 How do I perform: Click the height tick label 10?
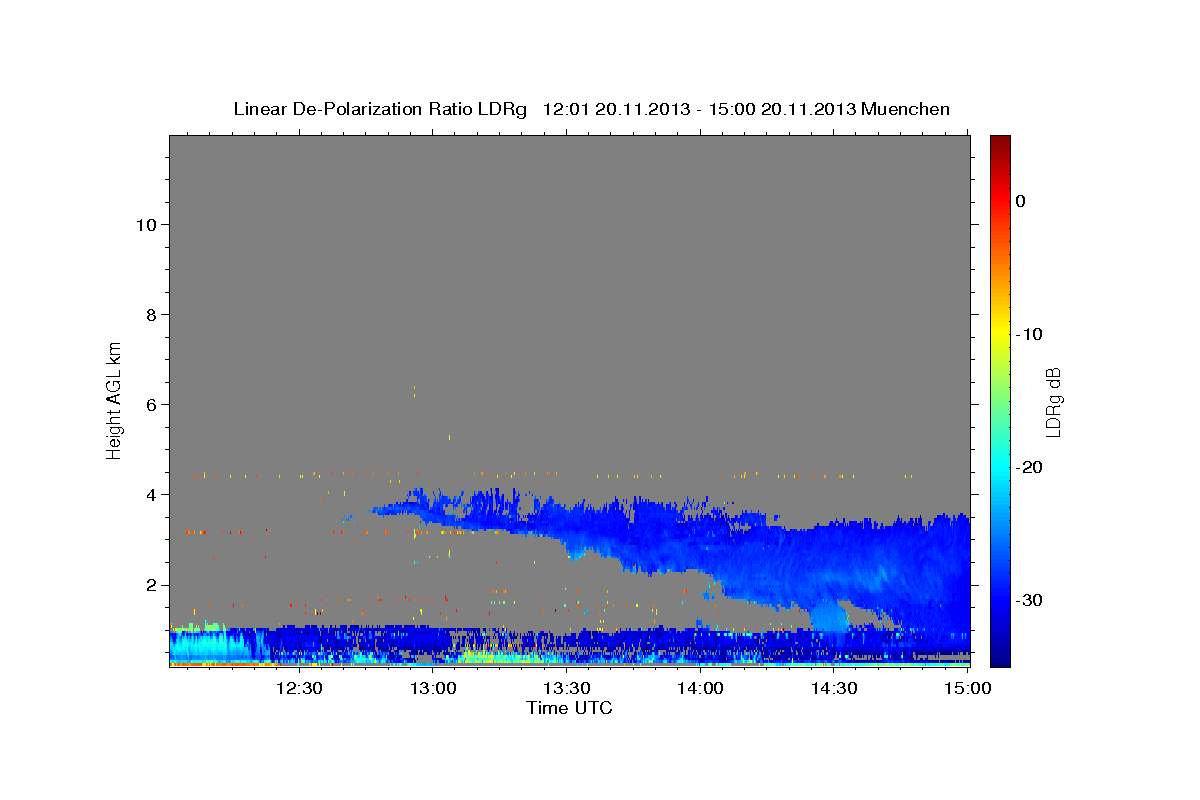click(x=145, y=224)
